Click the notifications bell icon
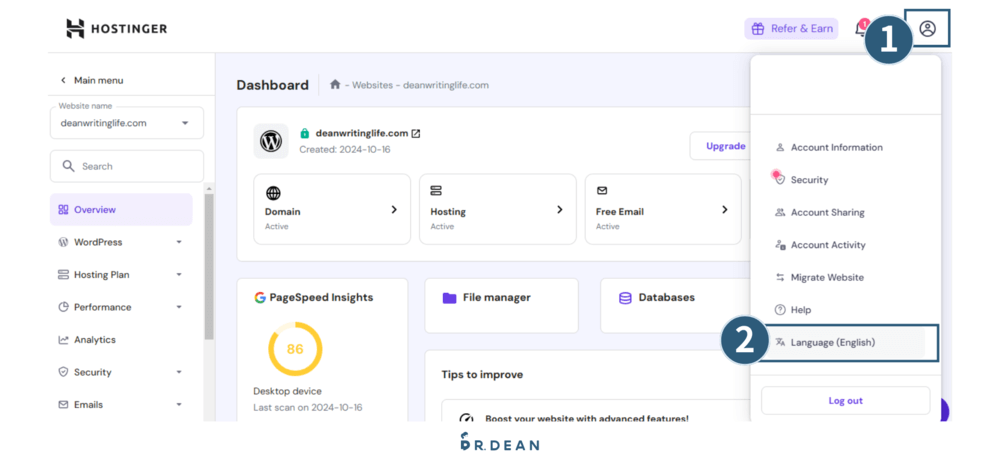 point(861,29)
